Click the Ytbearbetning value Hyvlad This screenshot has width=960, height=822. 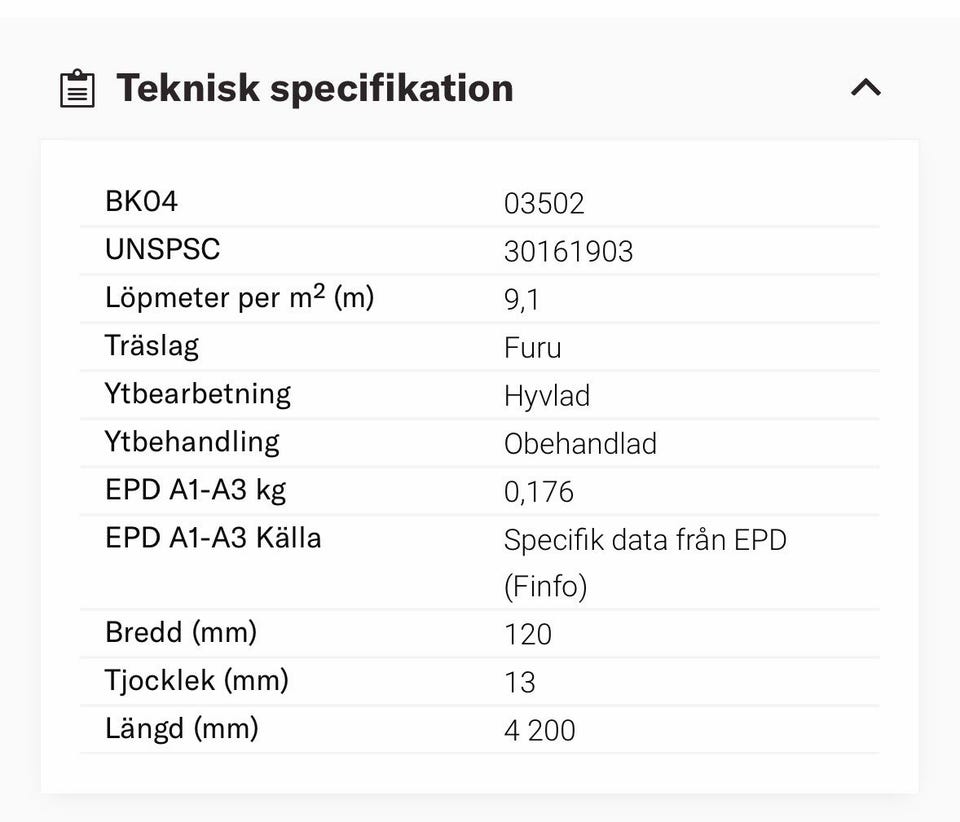tap(547, 396)
